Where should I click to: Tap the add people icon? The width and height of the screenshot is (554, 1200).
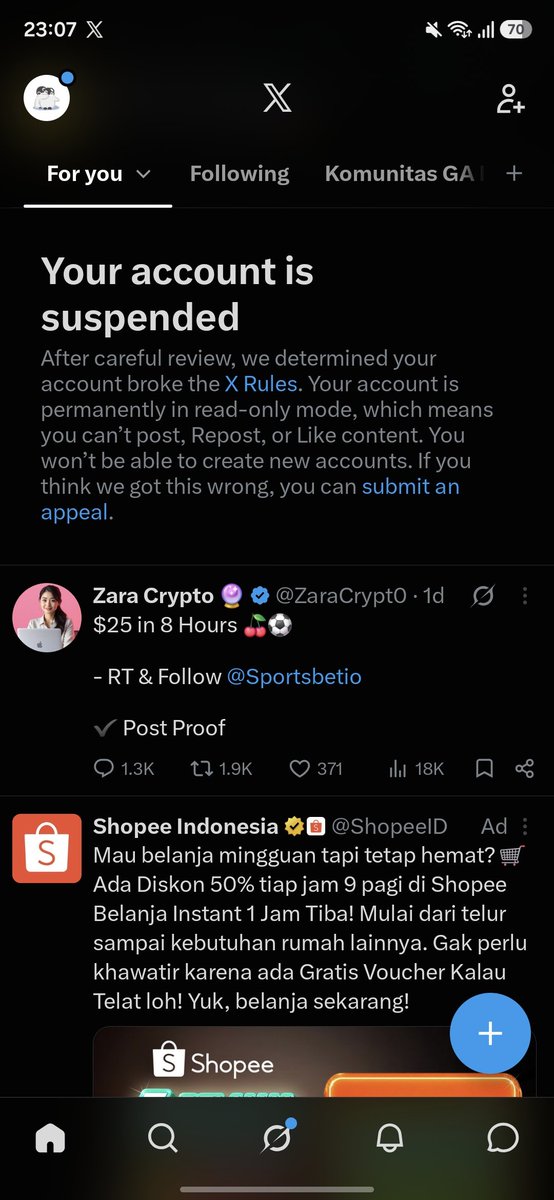510,98
